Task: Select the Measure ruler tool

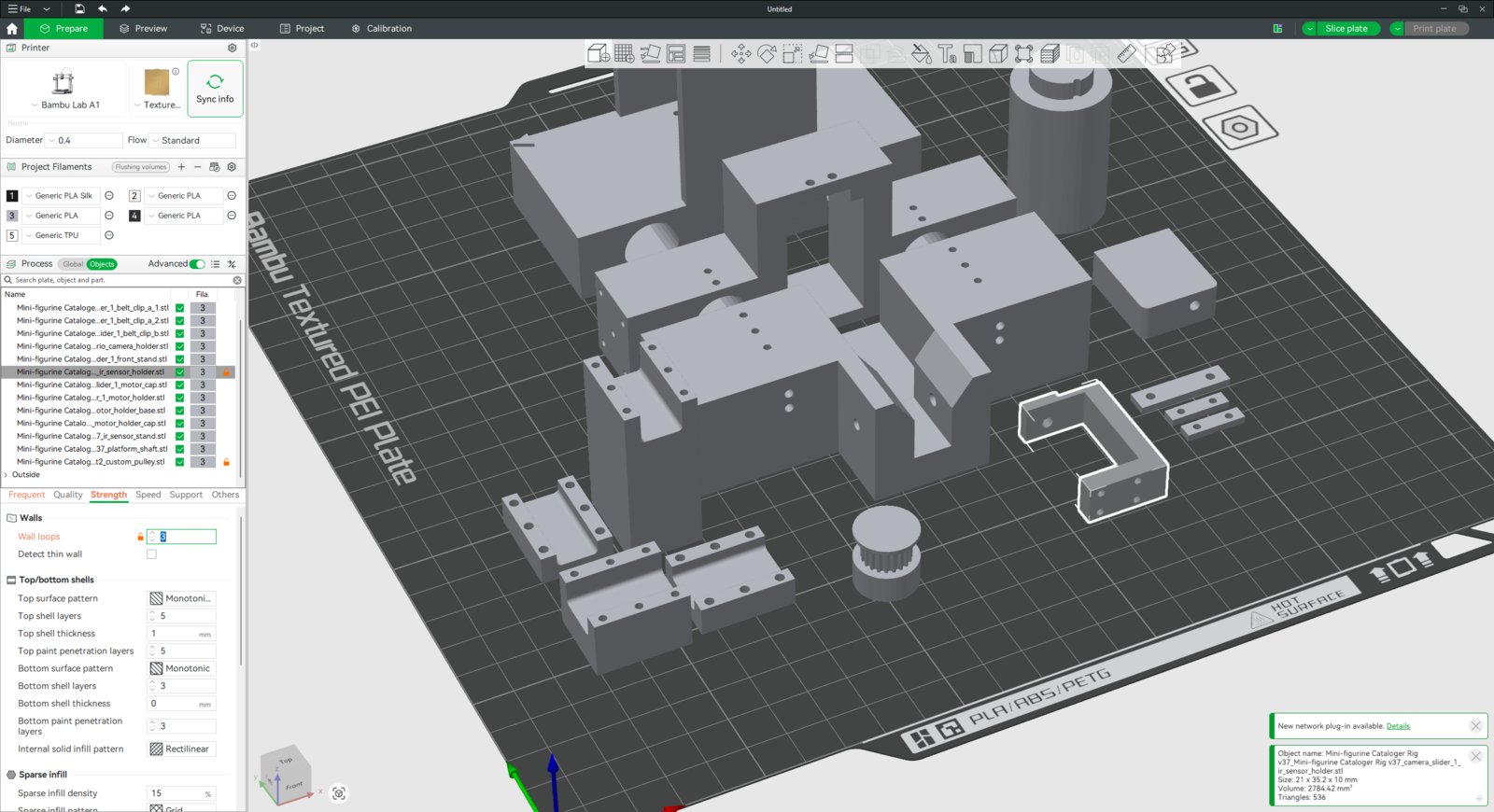Action: [1127, 53]
